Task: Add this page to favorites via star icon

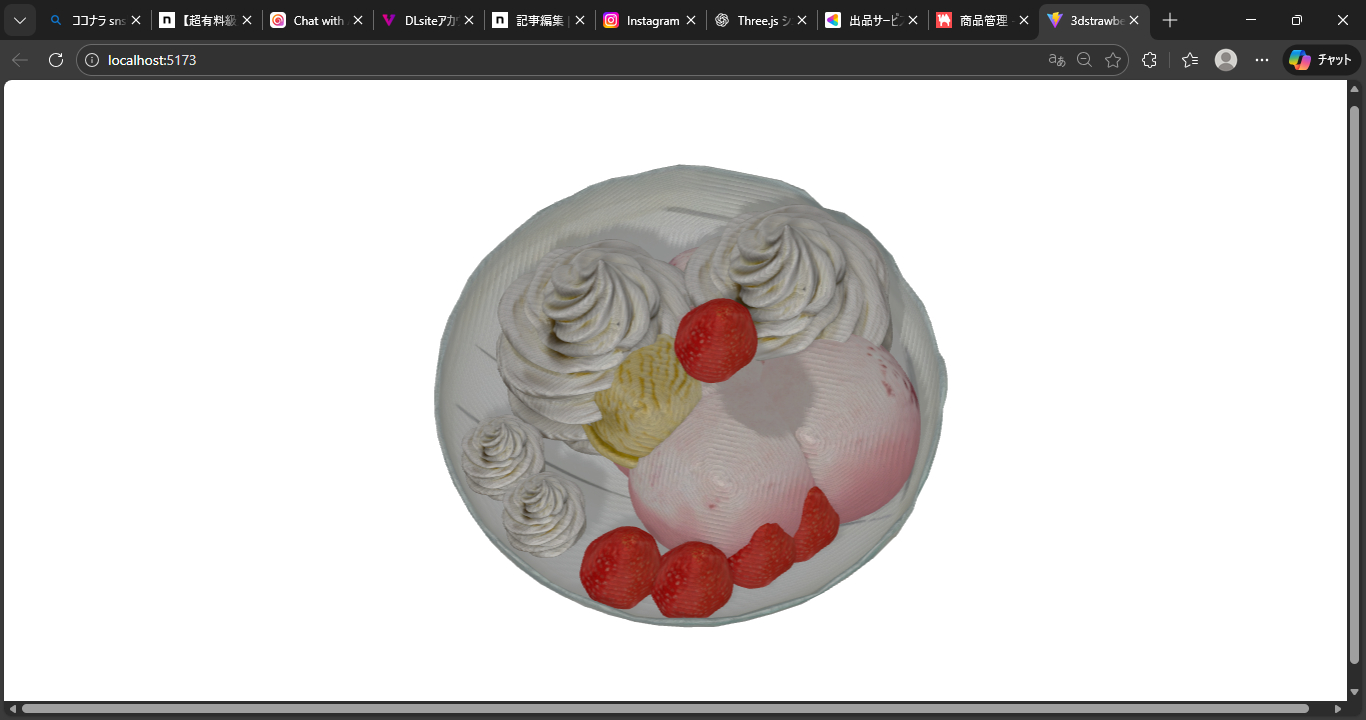Action: pyautogui.click(x=1113, y=60)
